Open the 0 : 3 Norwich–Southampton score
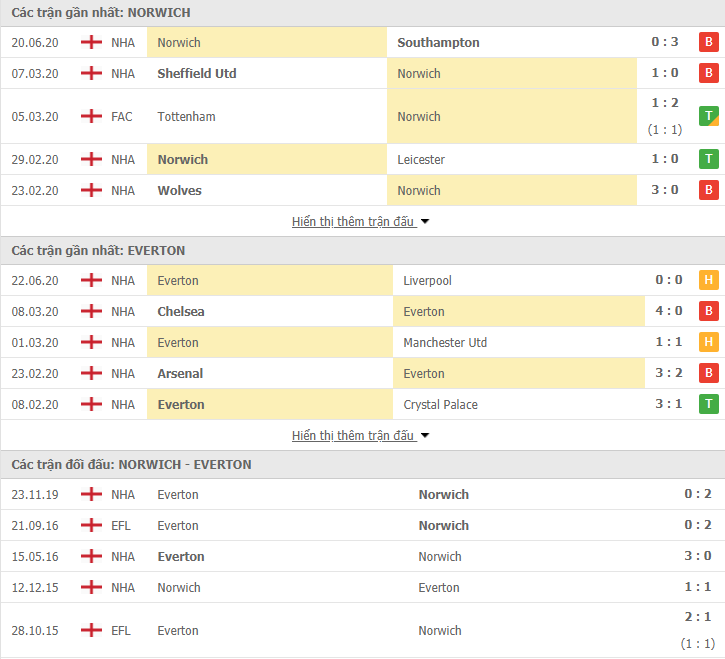 click(x=664, y=42)
